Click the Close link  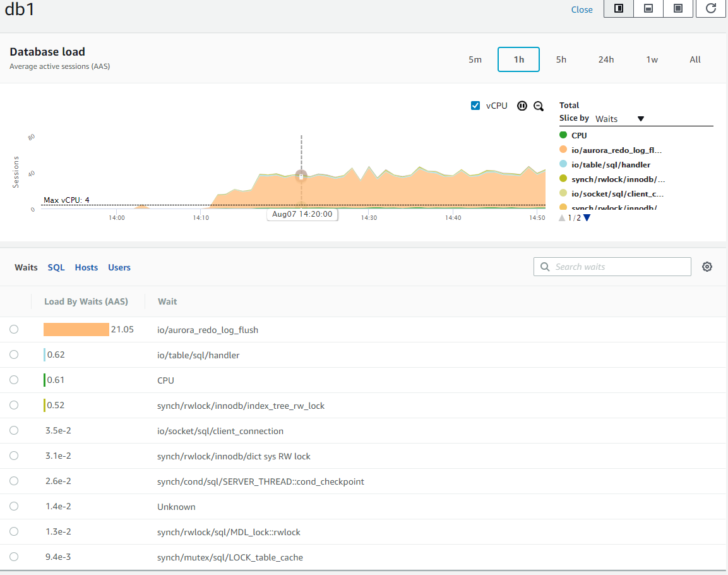pyautogui.click(x=581, y=9)
